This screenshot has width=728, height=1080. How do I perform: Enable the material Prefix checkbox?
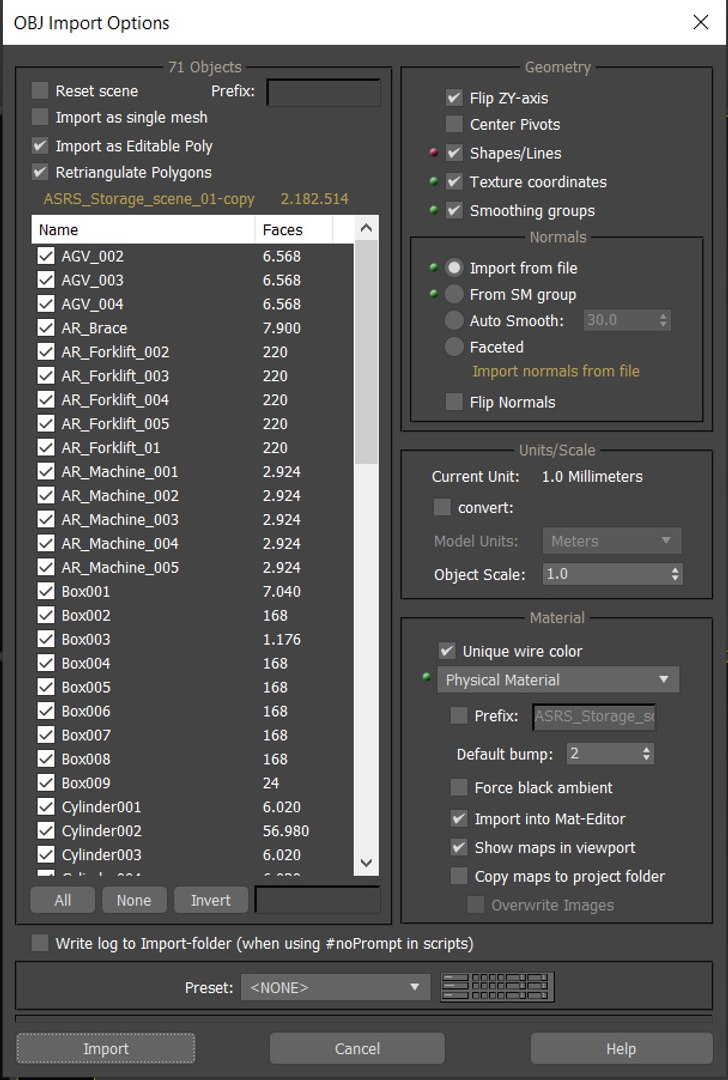pos(459,715)
